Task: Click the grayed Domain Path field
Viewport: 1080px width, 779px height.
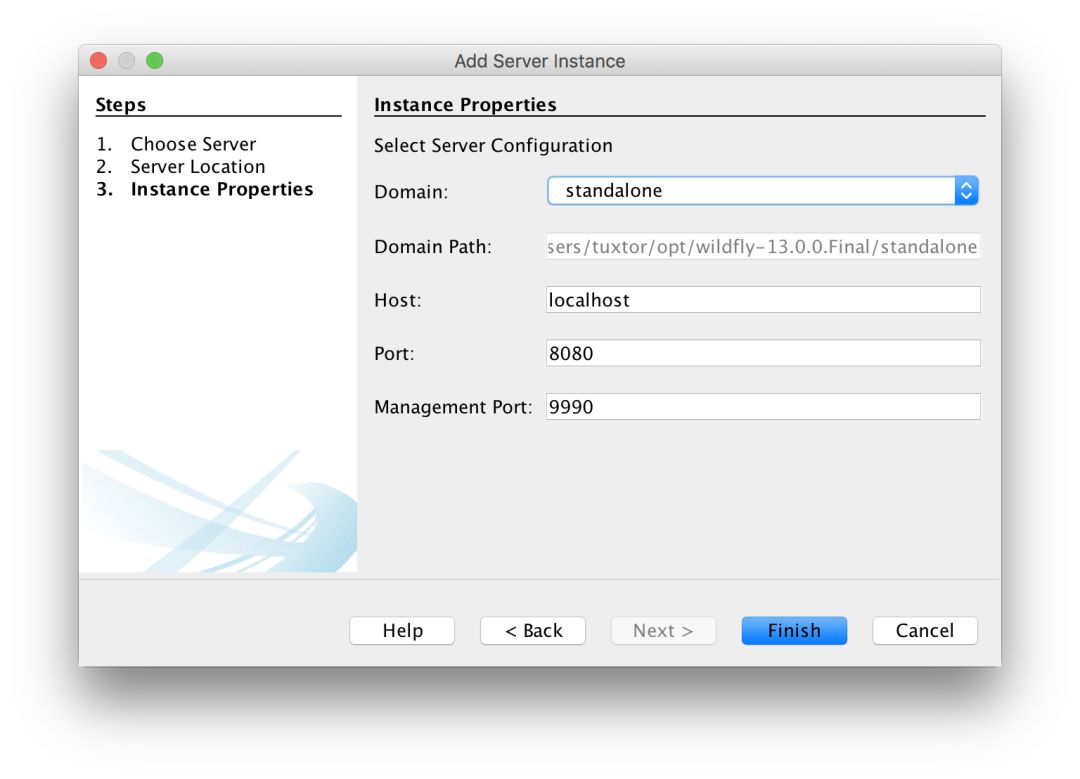Action: coord(763,246)
